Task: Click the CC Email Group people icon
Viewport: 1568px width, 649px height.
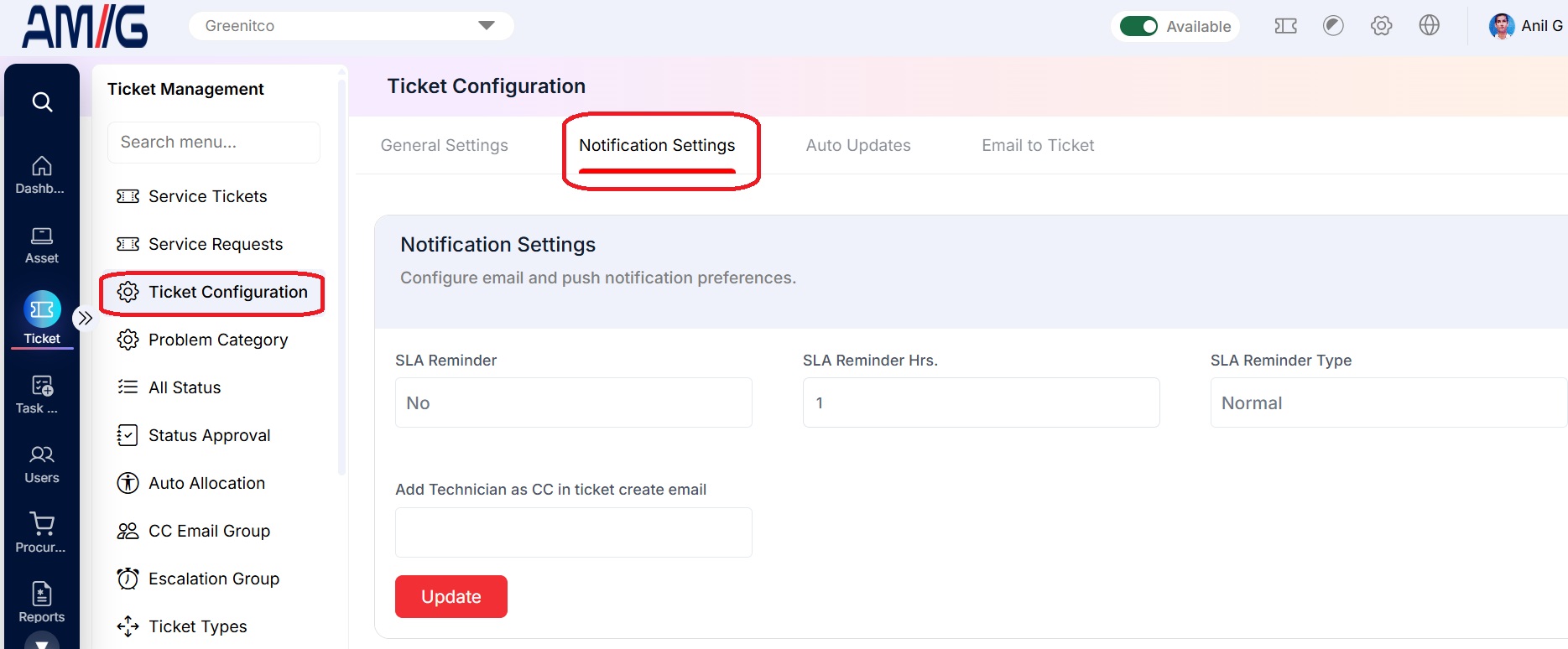Action: [128, 531]
